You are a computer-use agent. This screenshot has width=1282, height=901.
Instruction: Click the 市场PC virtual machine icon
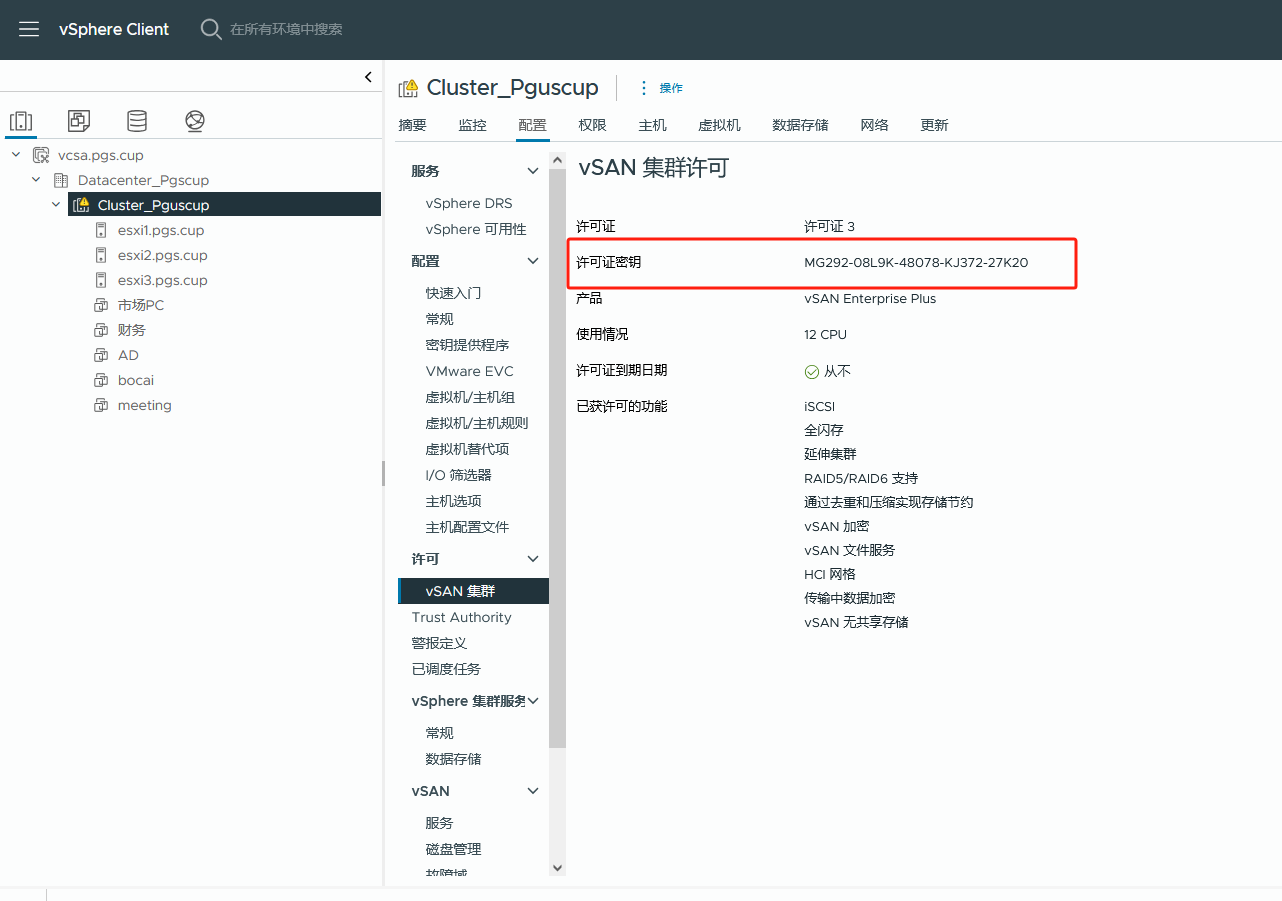pyautogui.click(x=101, y=305)
